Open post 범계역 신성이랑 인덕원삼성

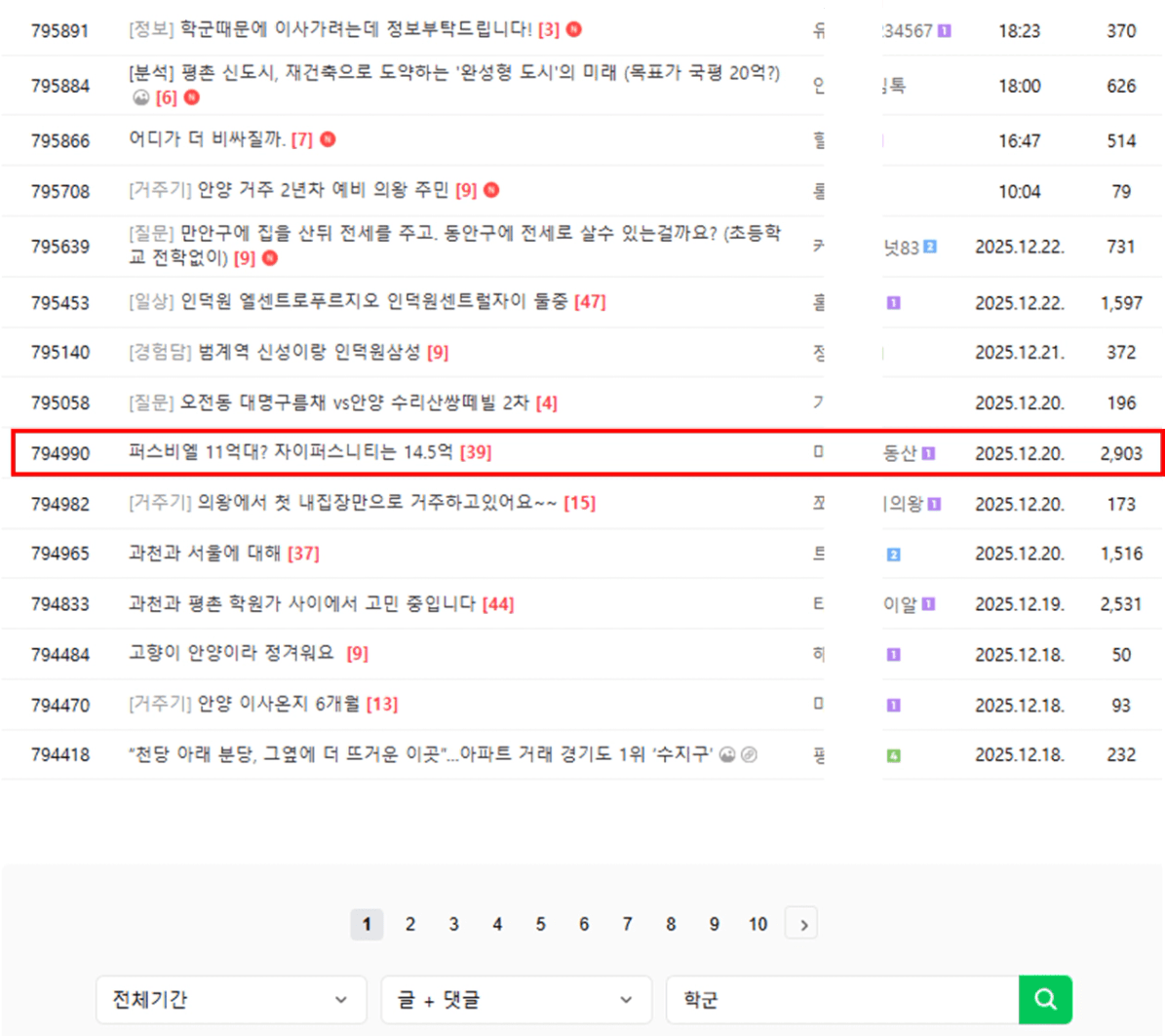point(309,351)
